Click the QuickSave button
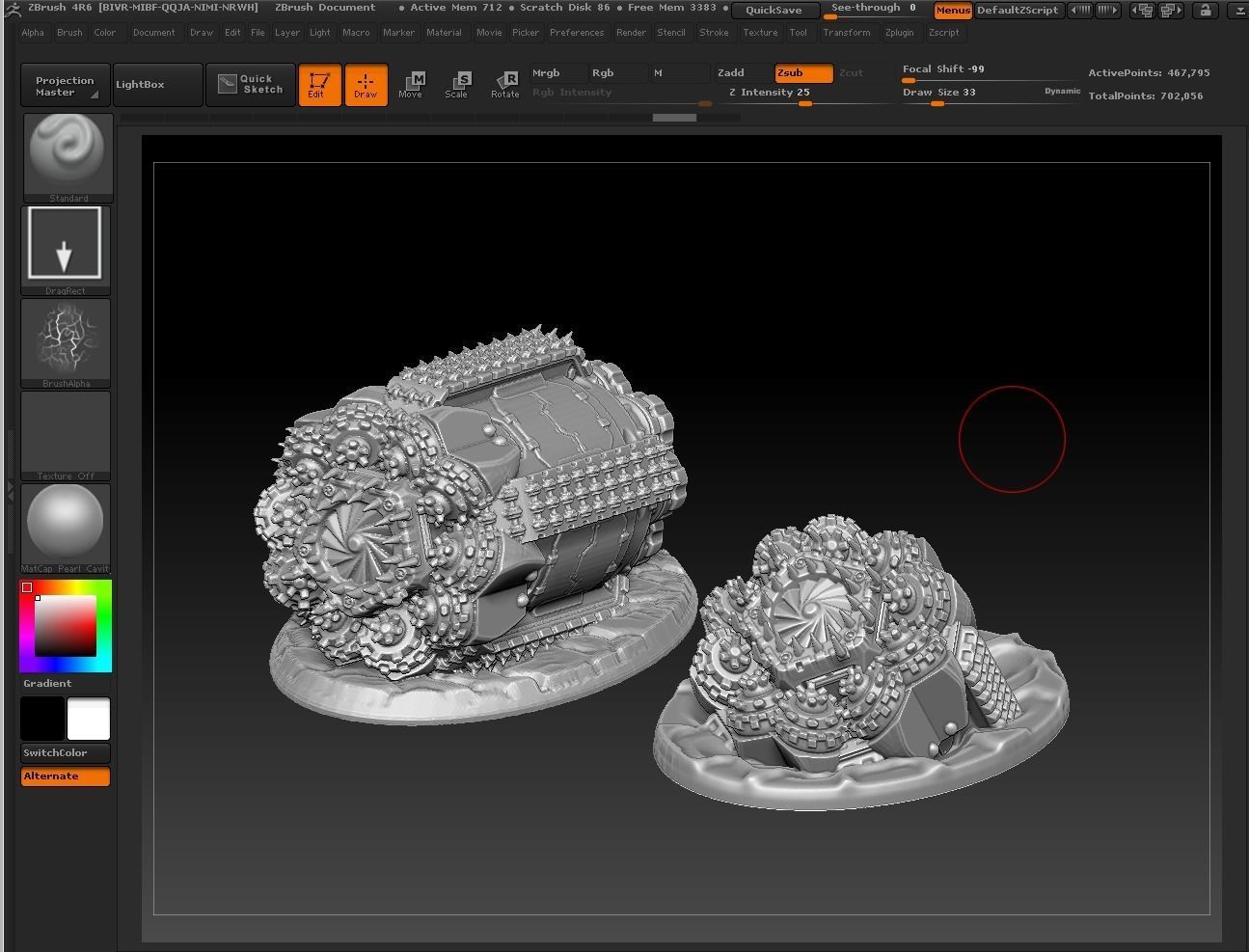 pyautogui.click(x=774, y=11)
